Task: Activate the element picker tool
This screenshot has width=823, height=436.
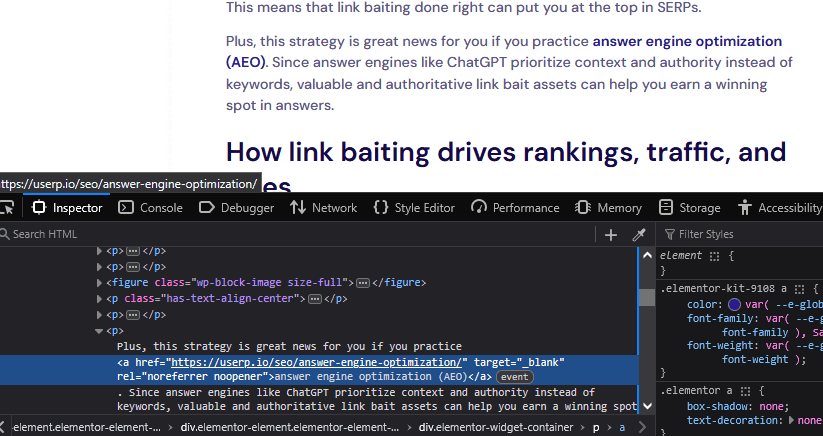Action: pos(7,208)
